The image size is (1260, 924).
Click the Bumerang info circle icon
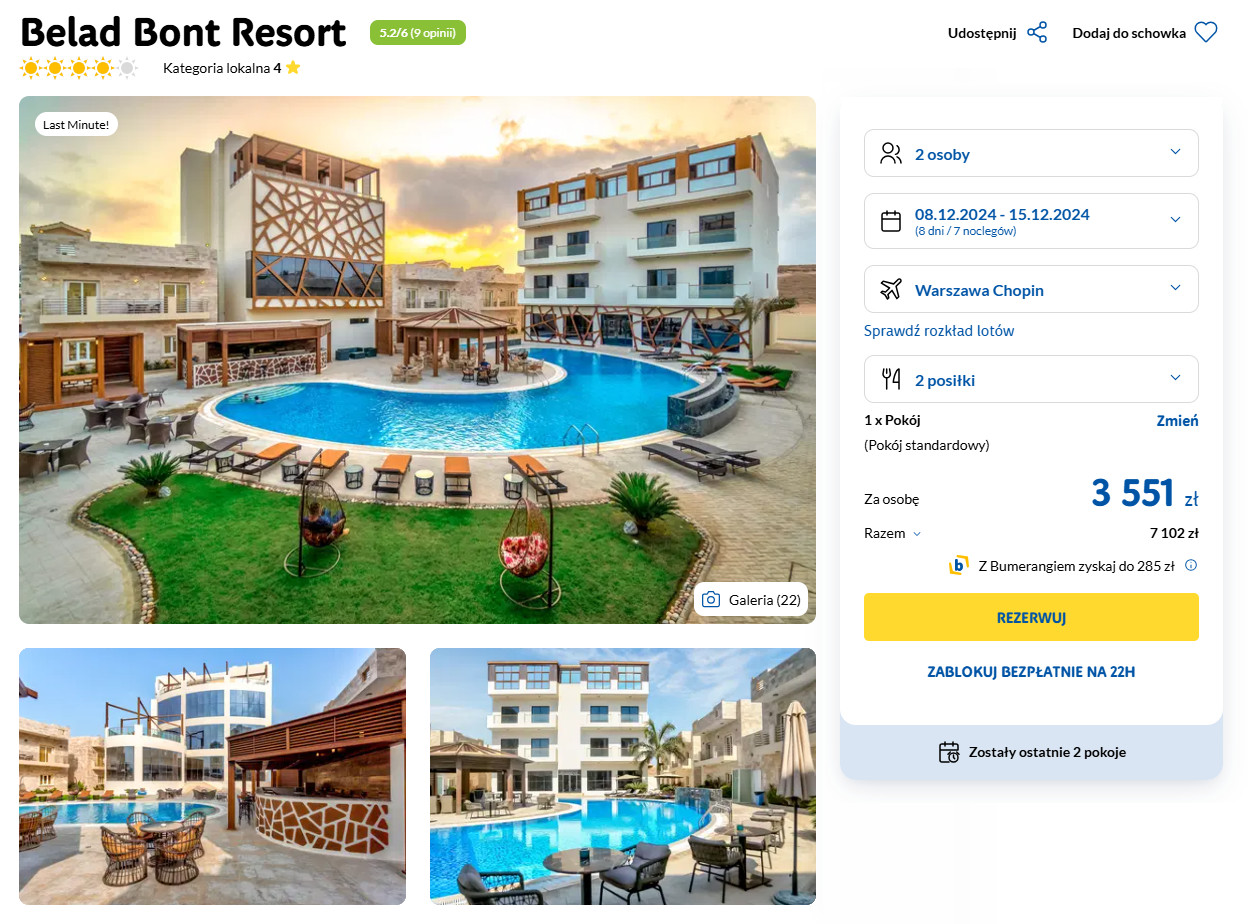click(x=1191, y=565)
